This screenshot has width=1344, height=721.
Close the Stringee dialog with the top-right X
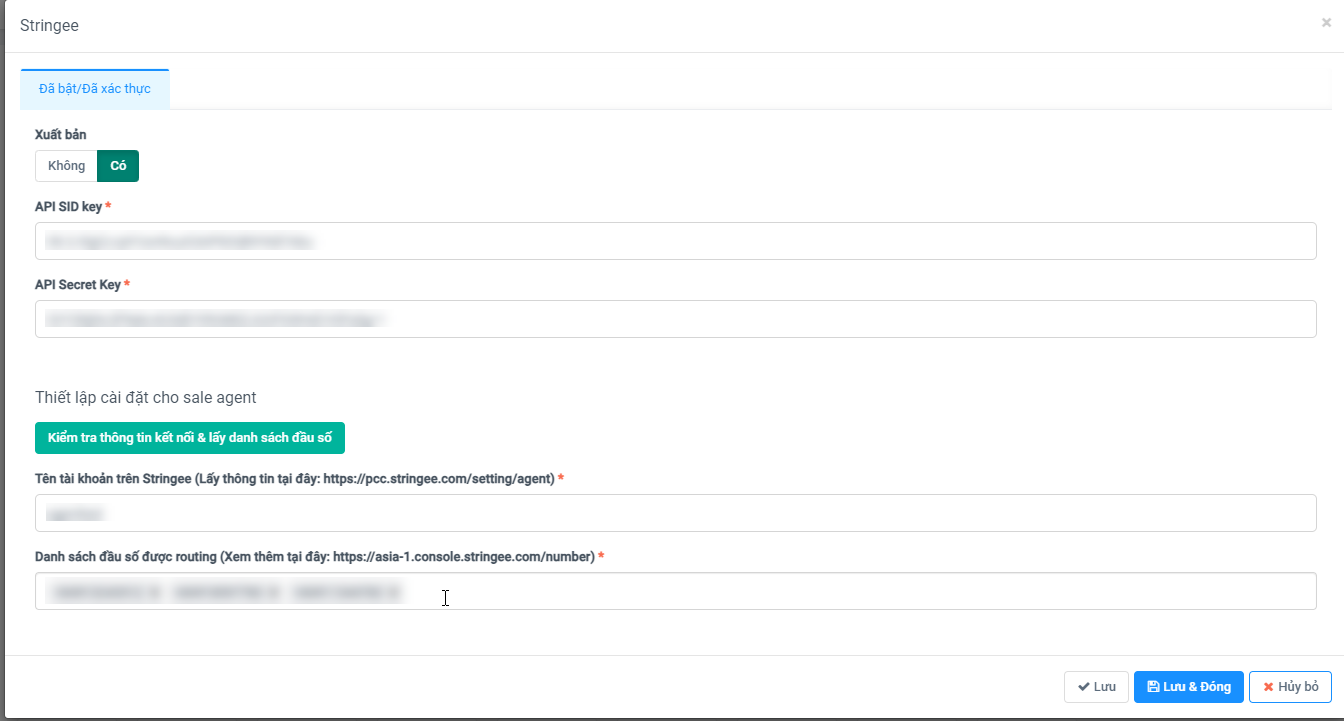click(x=1326, y=23)
